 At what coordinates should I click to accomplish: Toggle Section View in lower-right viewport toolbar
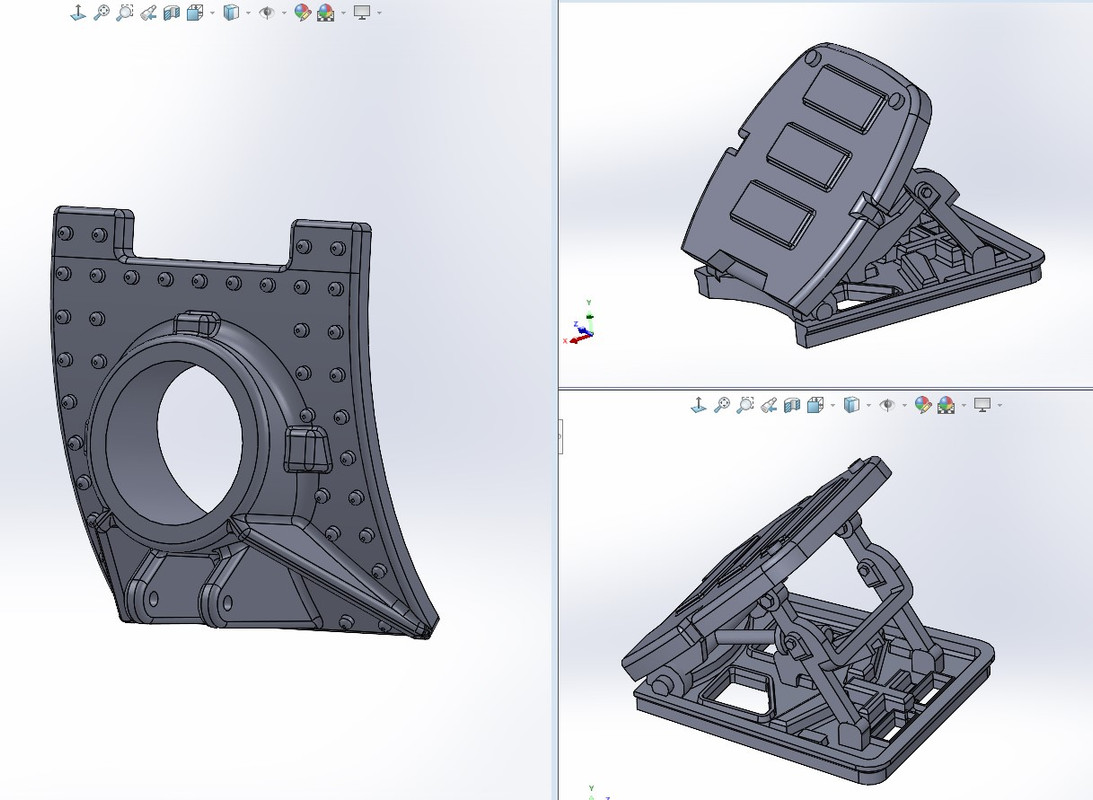tap(792, 405)
